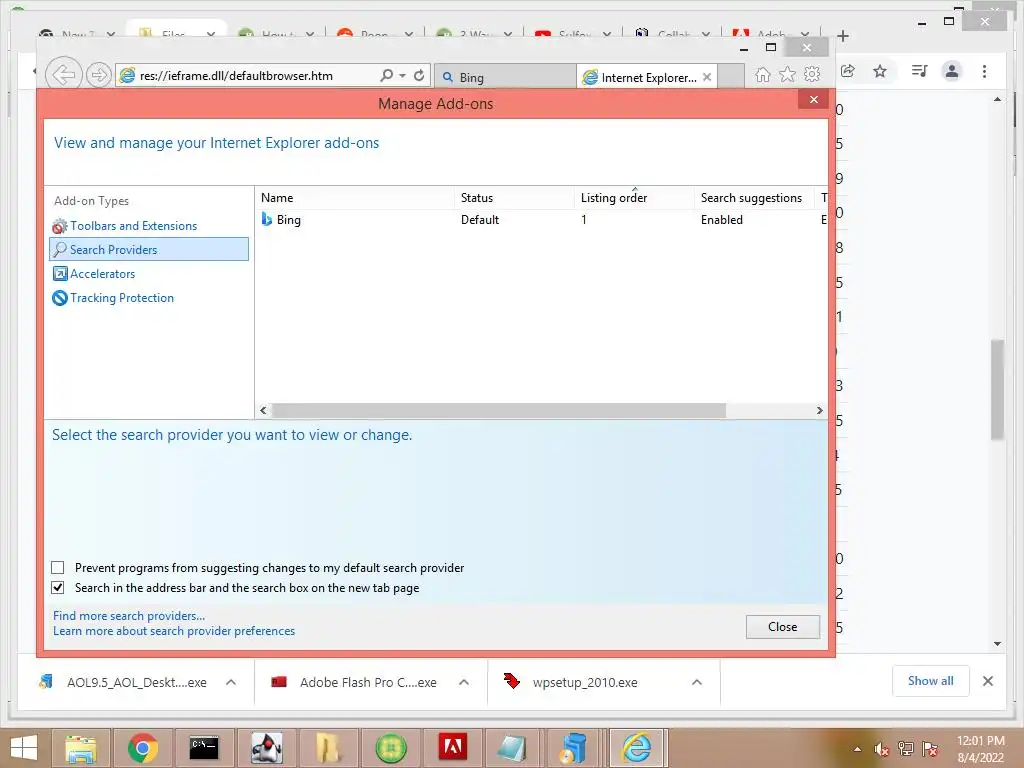
Task: Click the muted volume tray icon
Action: [881, 749]
